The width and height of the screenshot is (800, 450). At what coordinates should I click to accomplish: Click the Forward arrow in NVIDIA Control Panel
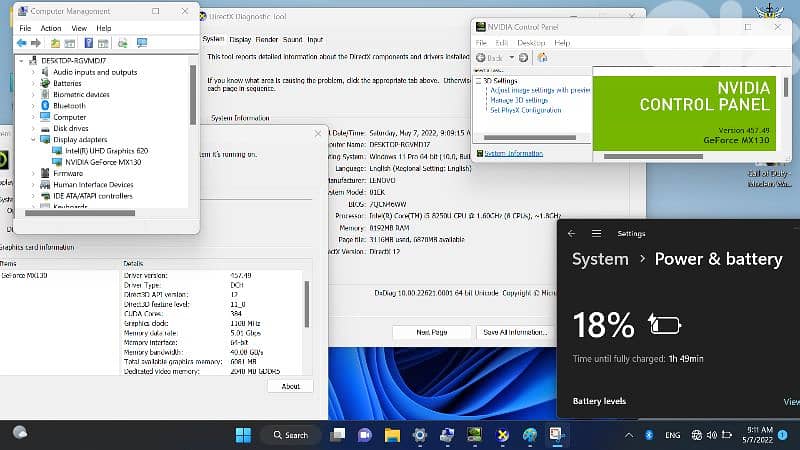pyautogui.click(x=523, y=58)
